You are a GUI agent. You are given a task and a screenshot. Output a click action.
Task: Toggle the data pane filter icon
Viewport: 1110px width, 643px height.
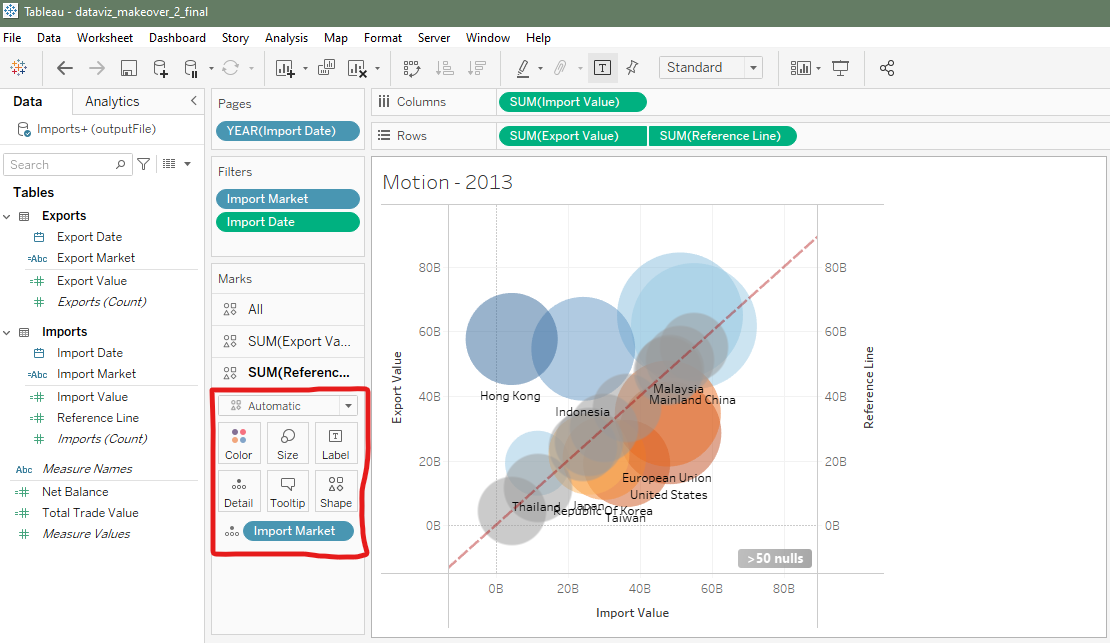144,164
